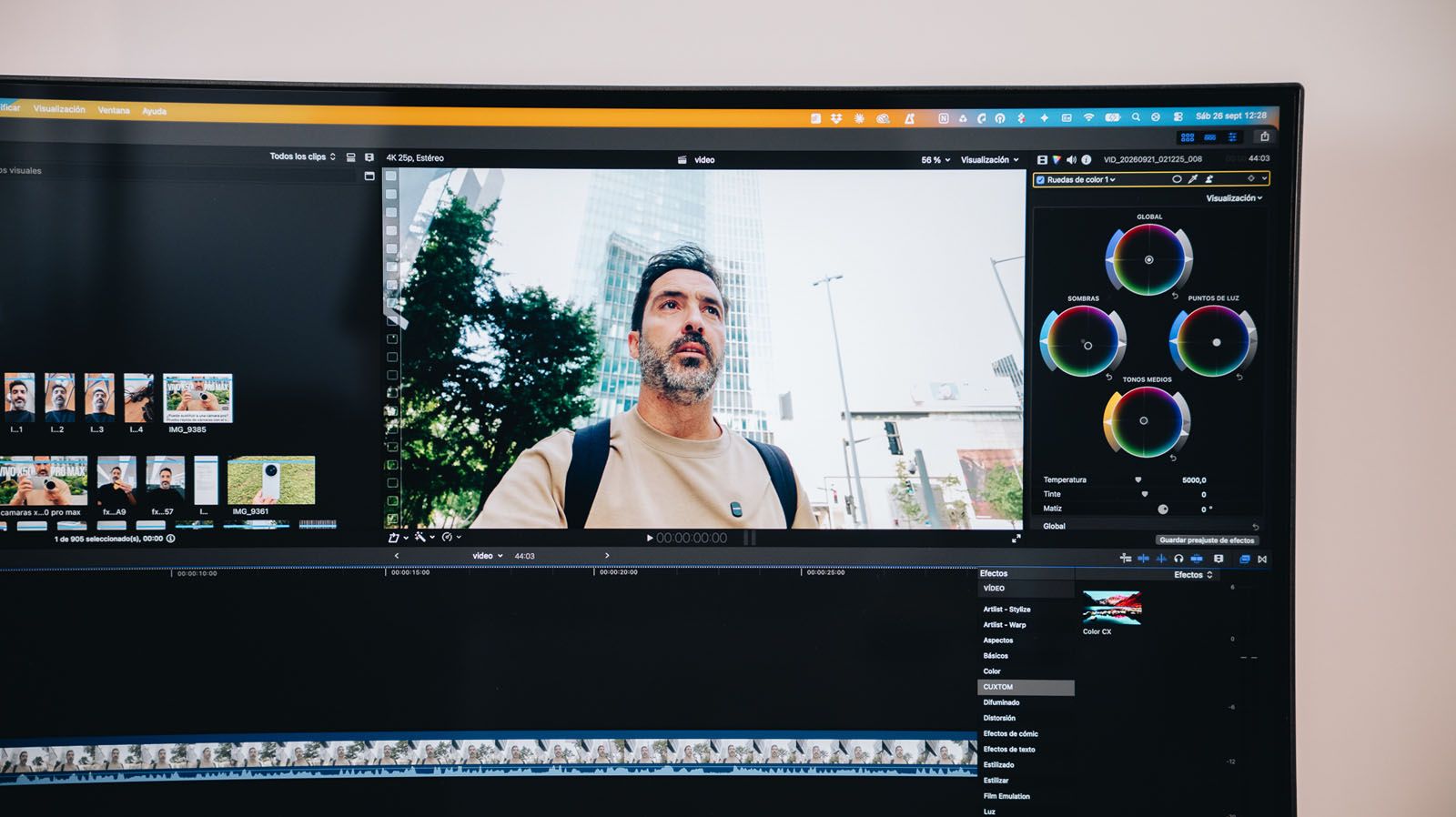The image size is (1456, 817).
Task: Open the Audio inspector speaker icon
Action: click(x=1071, y=160)
